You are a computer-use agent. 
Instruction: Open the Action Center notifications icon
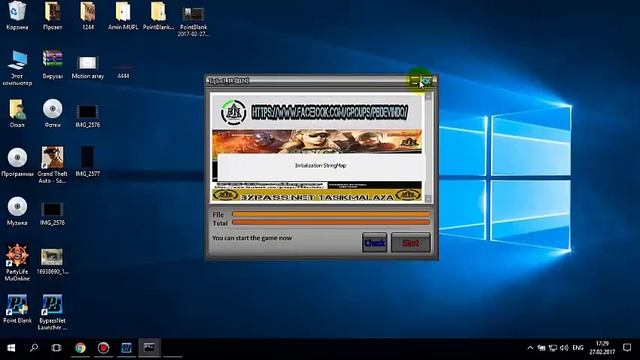point(627,348)
